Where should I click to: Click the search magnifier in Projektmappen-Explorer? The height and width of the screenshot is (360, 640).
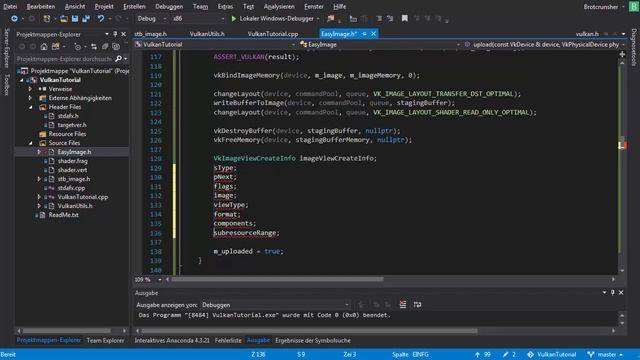(x=118, y=59)
